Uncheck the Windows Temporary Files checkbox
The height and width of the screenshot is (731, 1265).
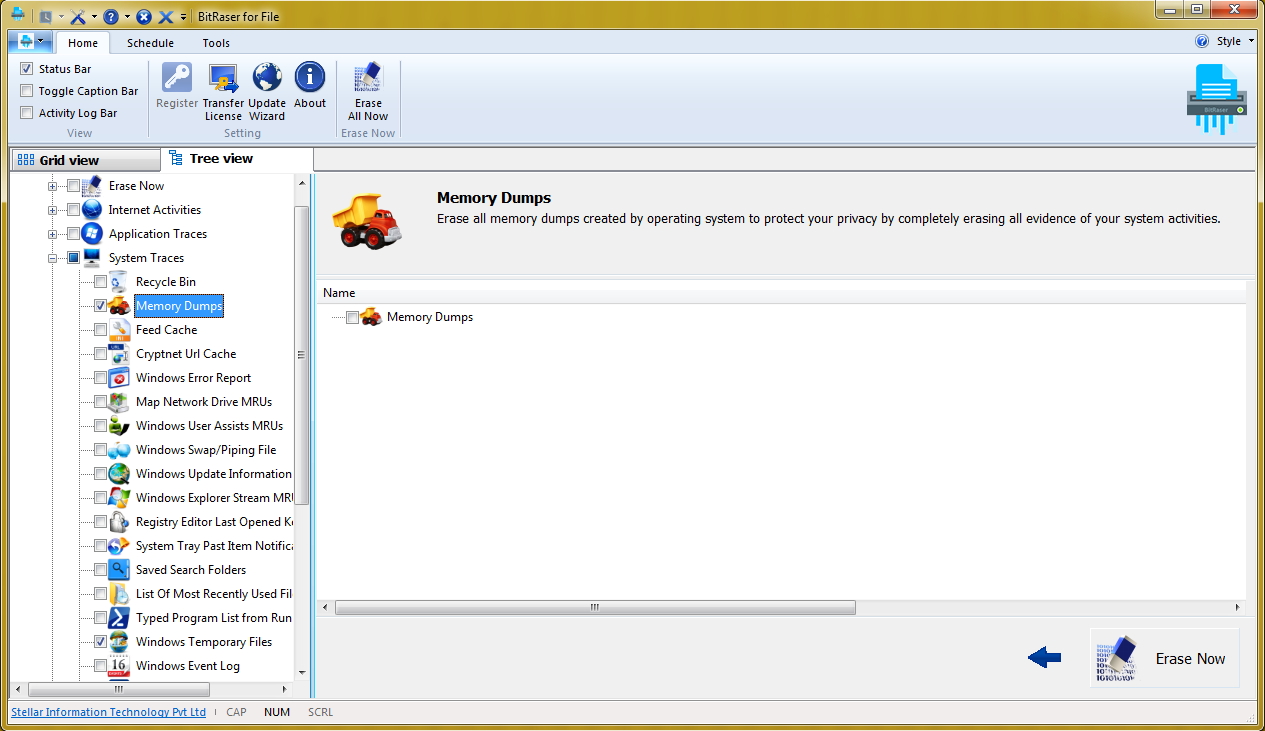tap(100, 642)
